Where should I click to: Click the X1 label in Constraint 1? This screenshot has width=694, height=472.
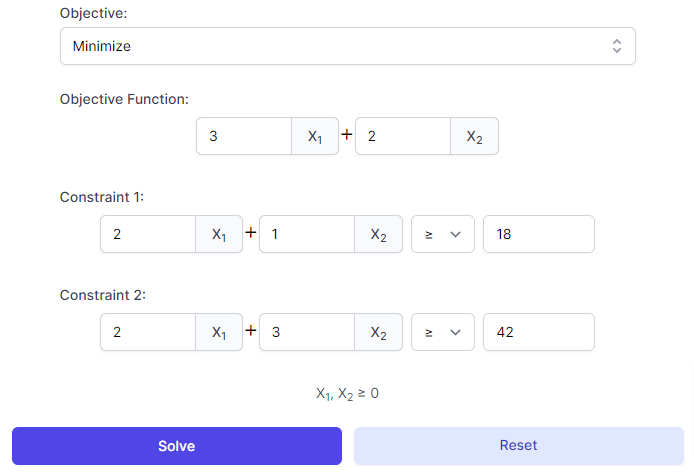(x=219, y=234)
